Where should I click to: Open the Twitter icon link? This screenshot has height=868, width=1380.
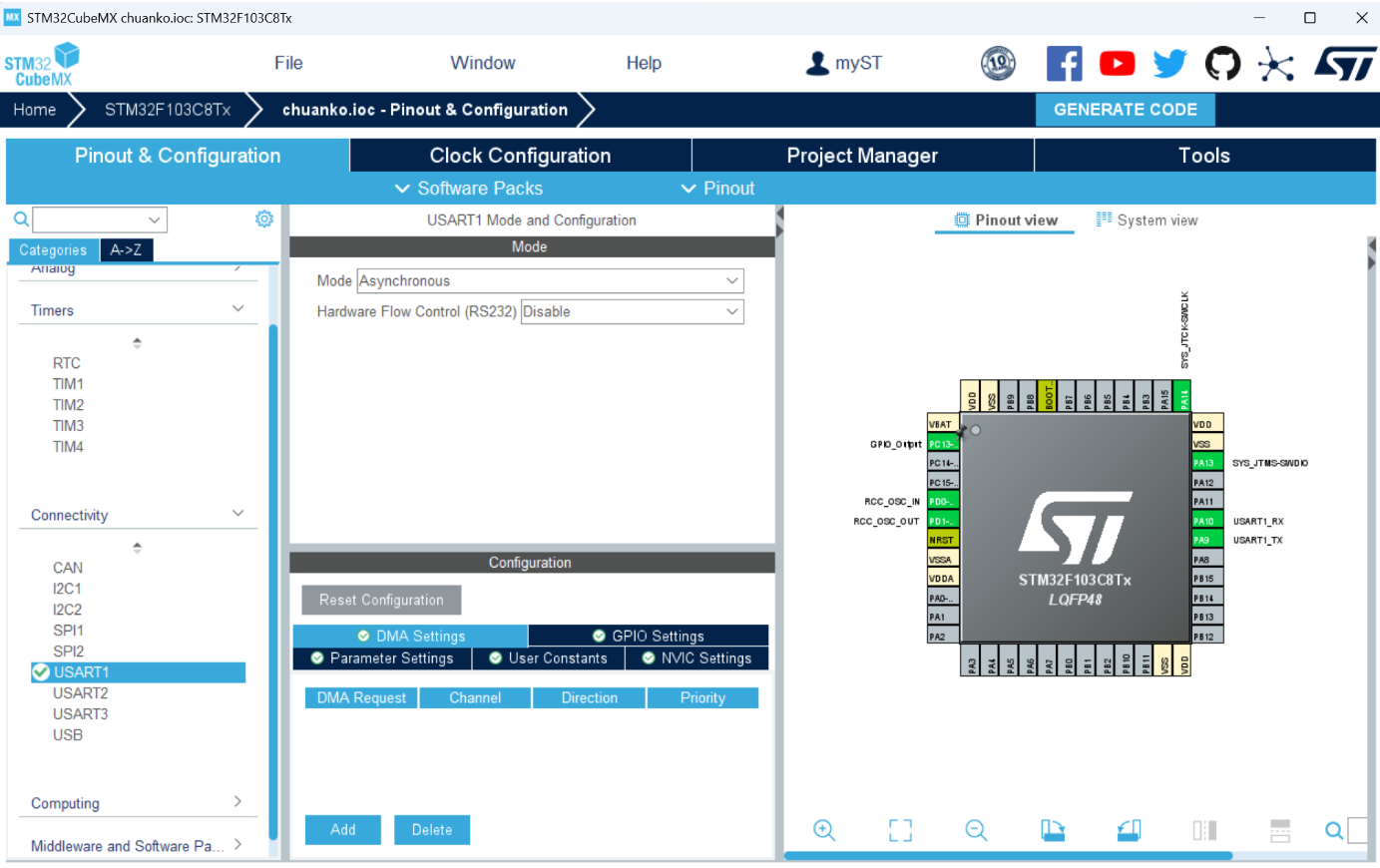click(x=1169, y=63)
